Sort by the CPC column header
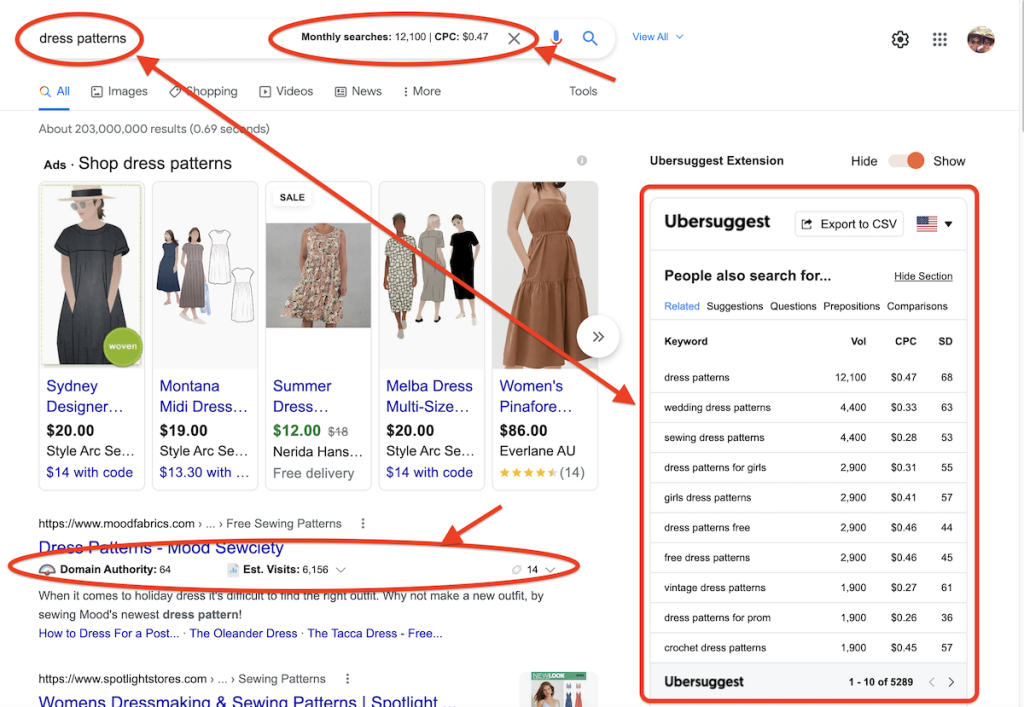The image size is (1024, 707). [905, 341]
